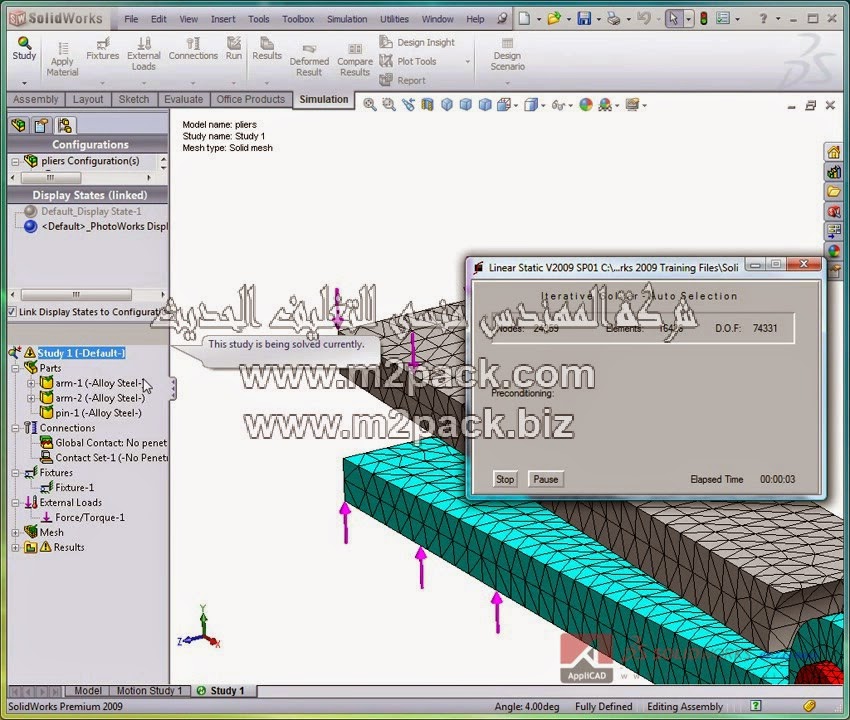This screenshot has height=720, width=850.
Task: Select Fixture-1 in tree
Action: tap(74, 487)
